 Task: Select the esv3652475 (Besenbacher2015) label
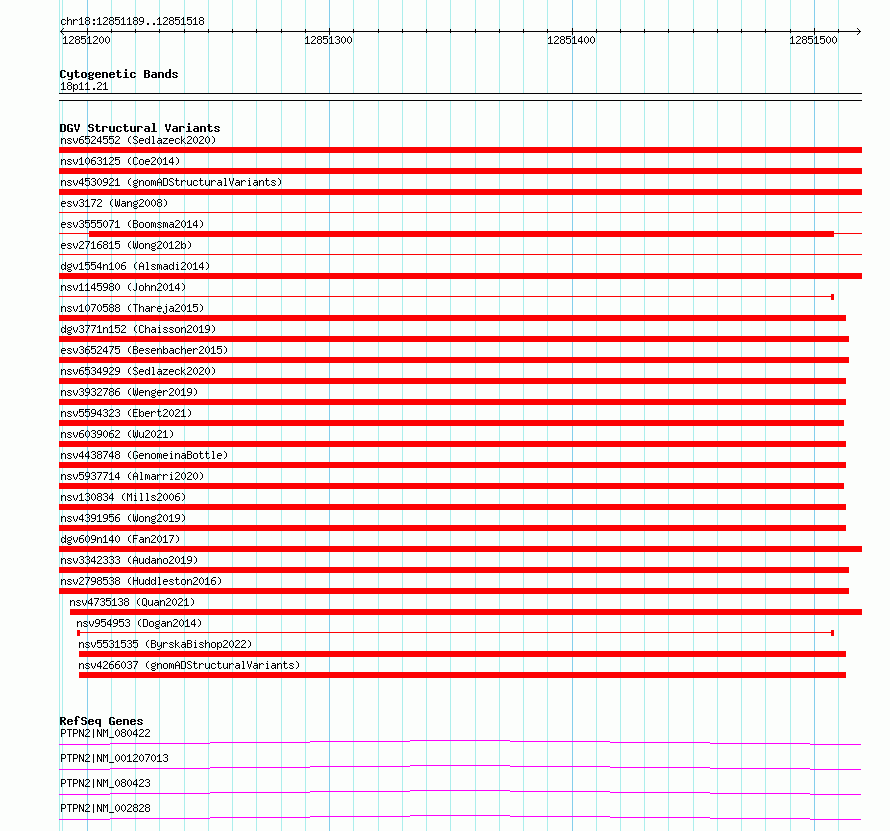tap(144, 350)
